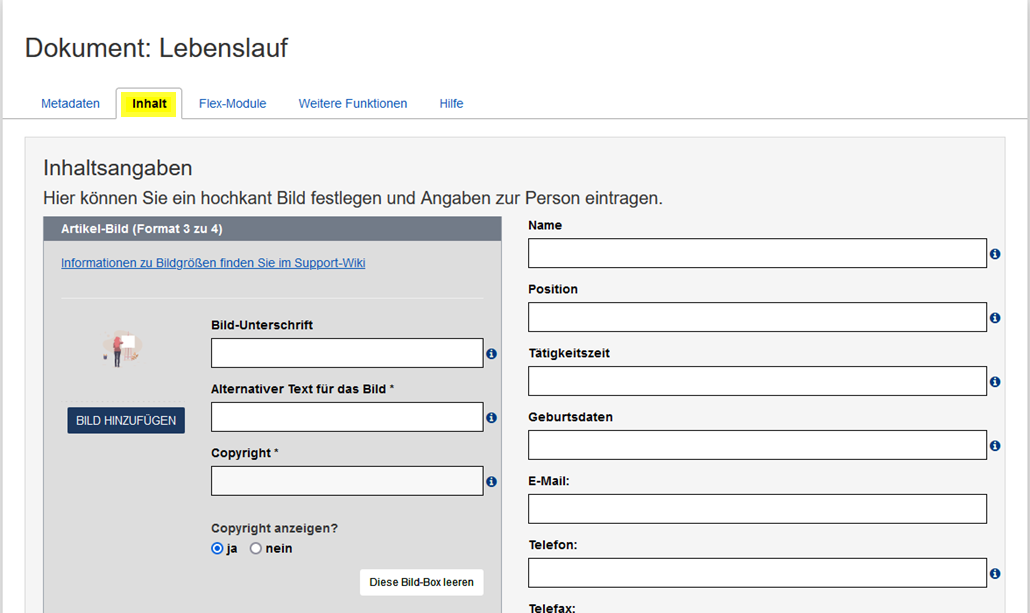This screenshot has height=613, width=1030.
Task: Open the info tooltip next to E-Mail
Action: pyautogui.click(x=995, y=509)
